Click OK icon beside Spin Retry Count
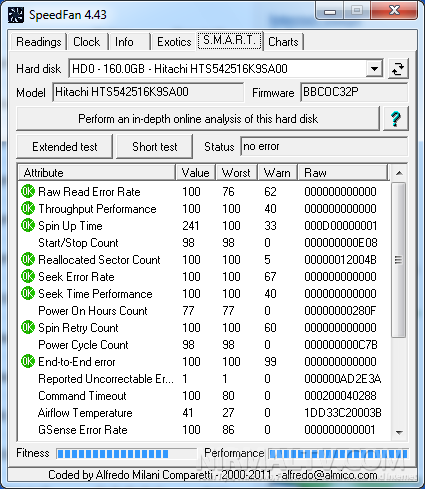 (x=28, y=328)
